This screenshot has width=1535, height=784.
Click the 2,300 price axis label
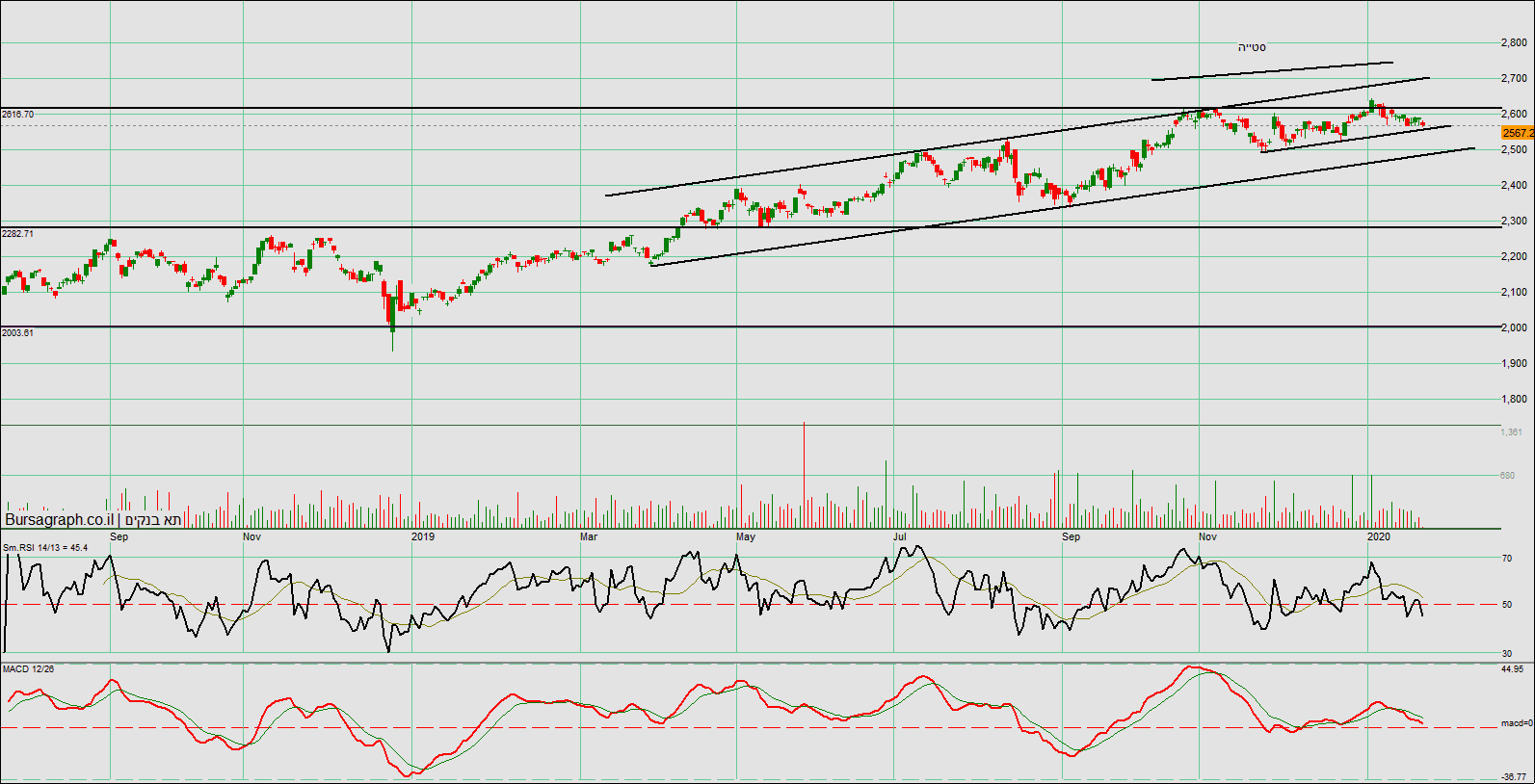1514,221
